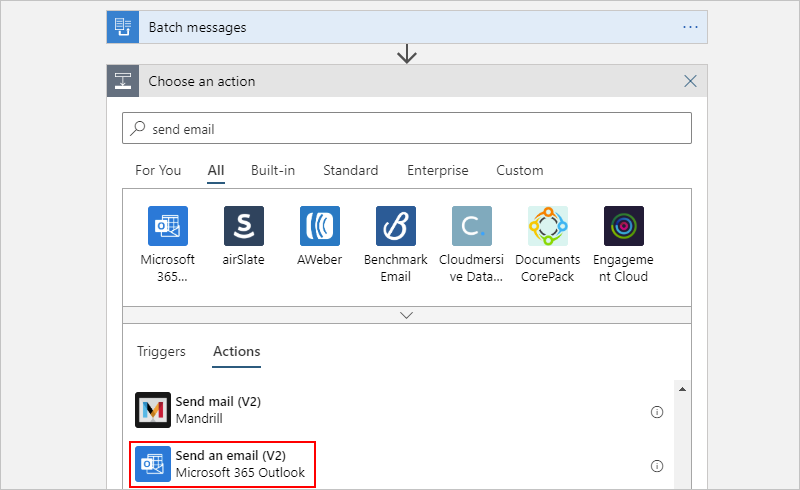Select Send an email (V2) action
This screenshot has width=800, height=490.
[x=222, y=464]
